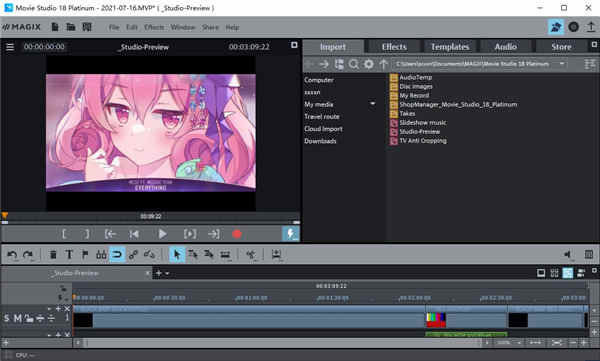The image size is (600, 361).
Task: Select the arrow mouse mode for single objects
Action: pos(177,254)
